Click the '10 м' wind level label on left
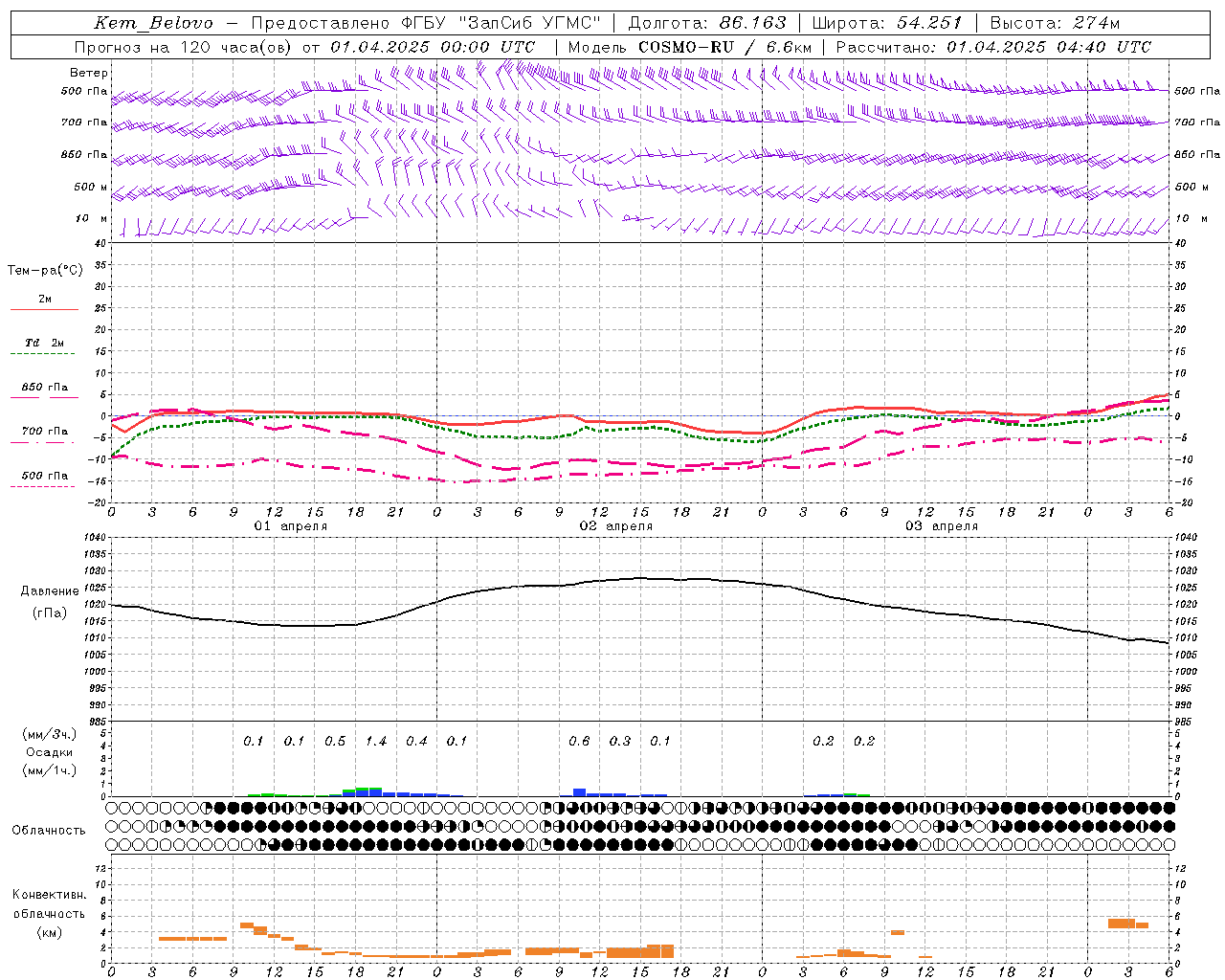The image size is (1225, 980). (91, 219)
